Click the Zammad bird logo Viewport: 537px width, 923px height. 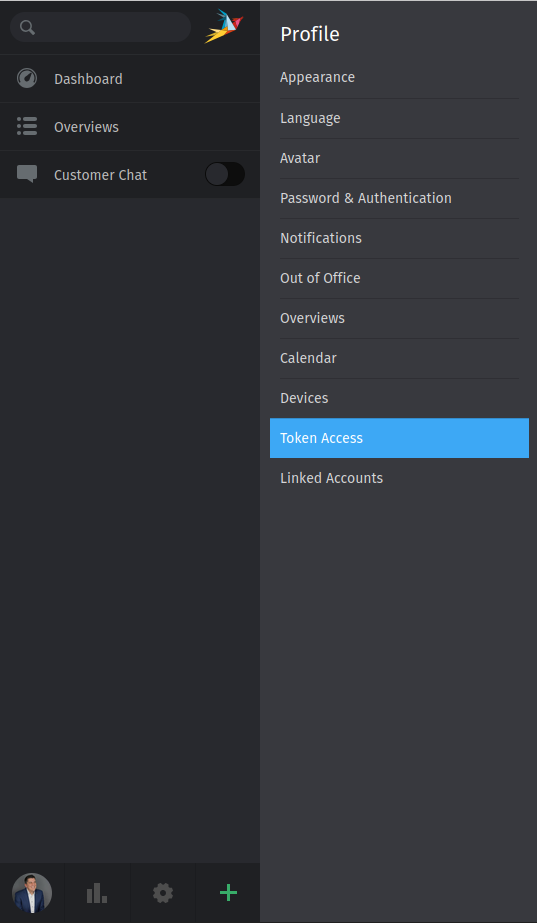pos(224,26)
